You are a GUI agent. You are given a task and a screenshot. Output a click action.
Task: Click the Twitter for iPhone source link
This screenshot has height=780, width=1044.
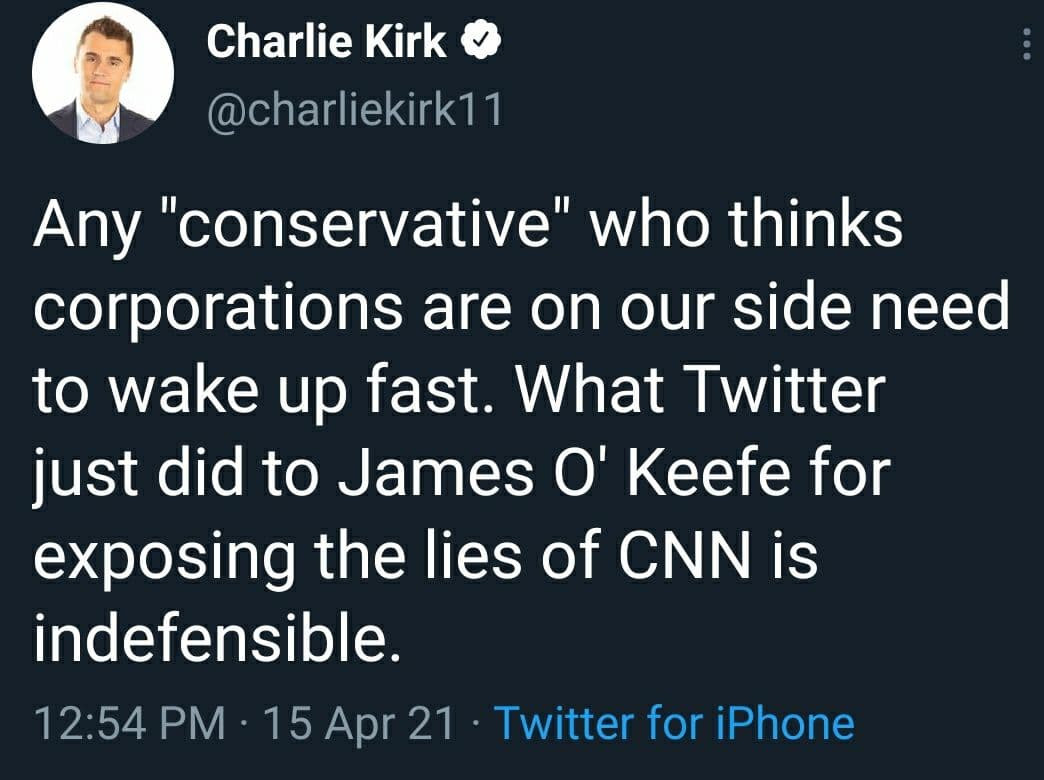pos(674,722)
